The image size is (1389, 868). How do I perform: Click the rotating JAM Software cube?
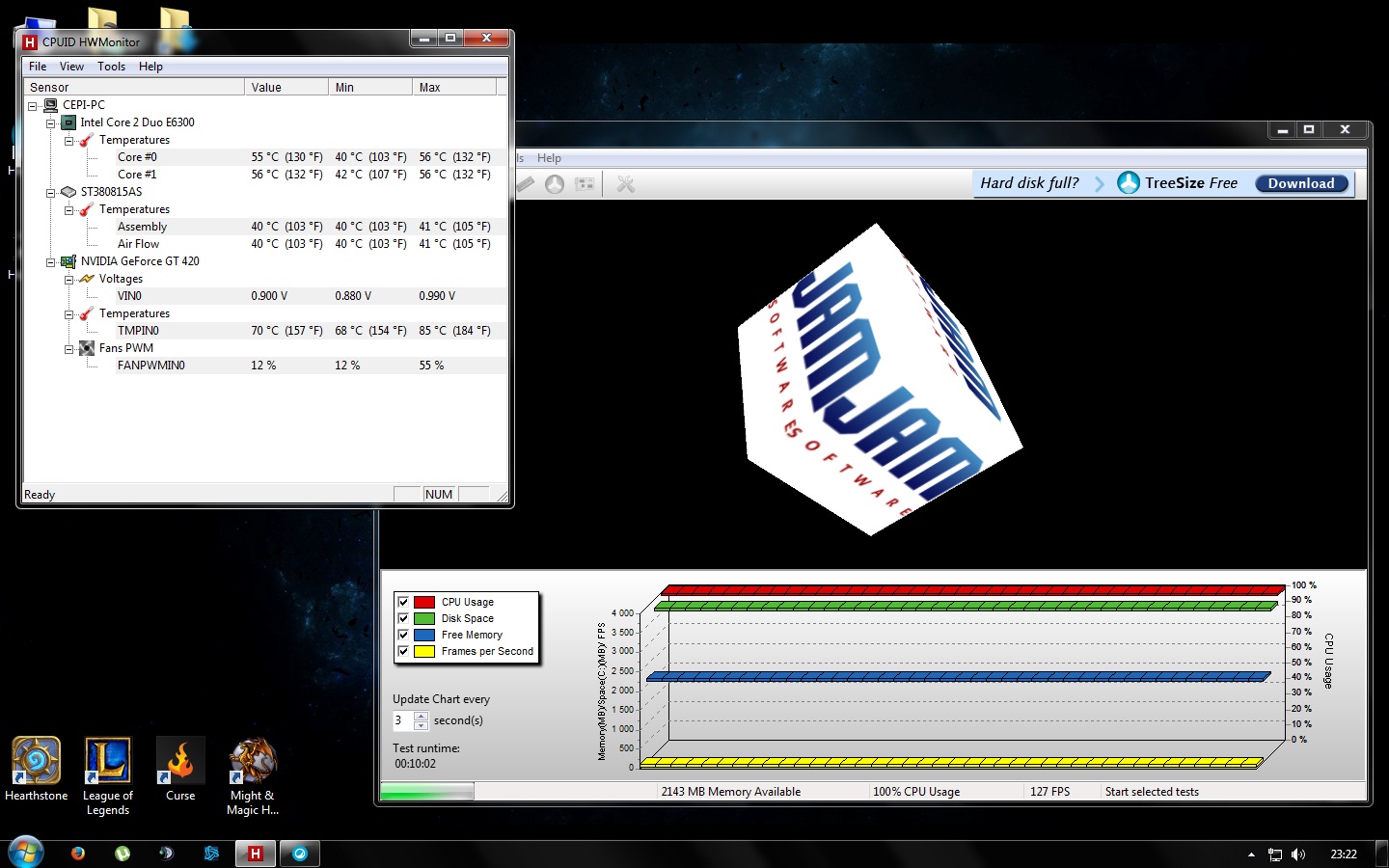[879, 379]
